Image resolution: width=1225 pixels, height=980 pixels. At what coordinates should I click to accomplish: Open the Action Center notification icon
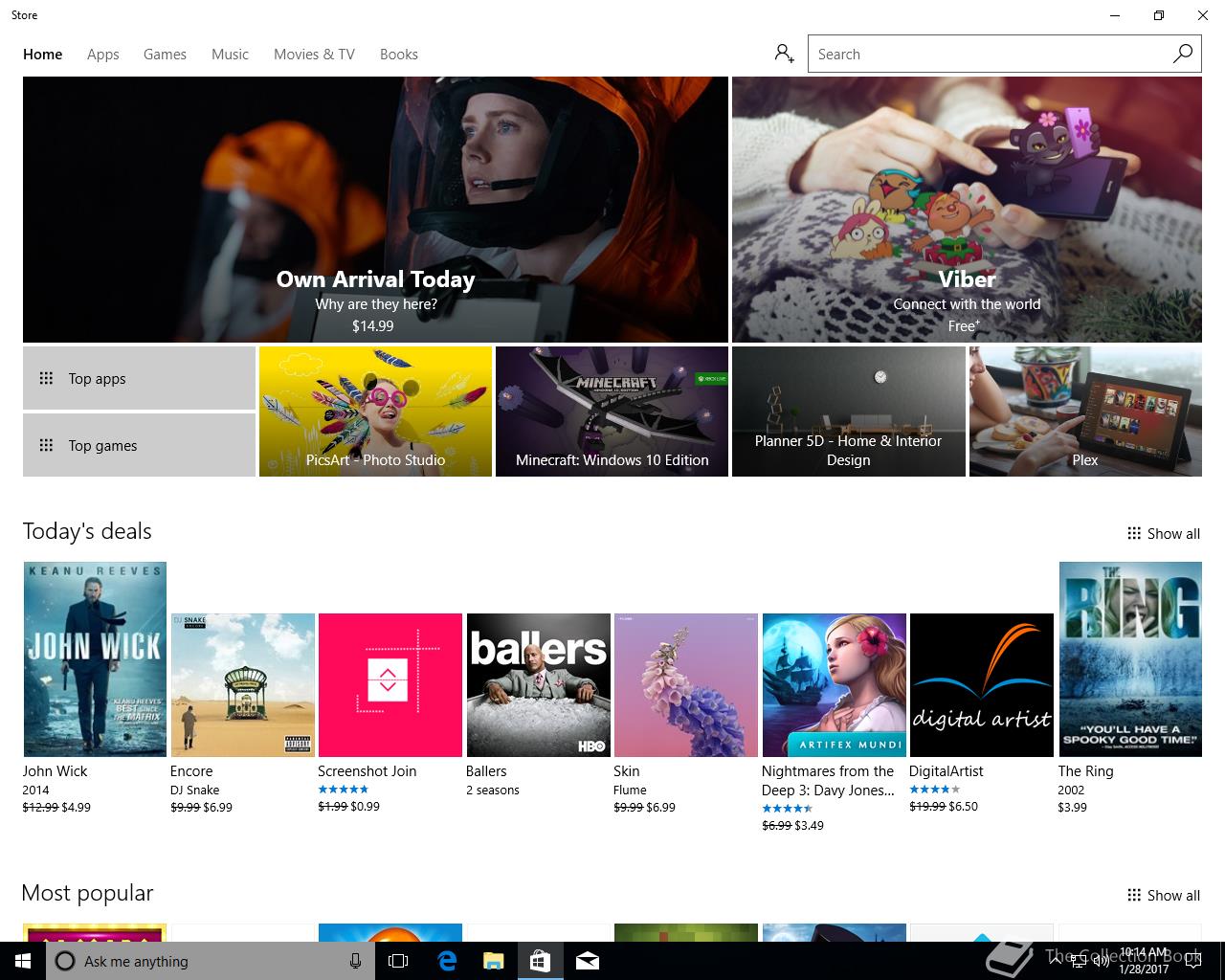[1193, 961]
